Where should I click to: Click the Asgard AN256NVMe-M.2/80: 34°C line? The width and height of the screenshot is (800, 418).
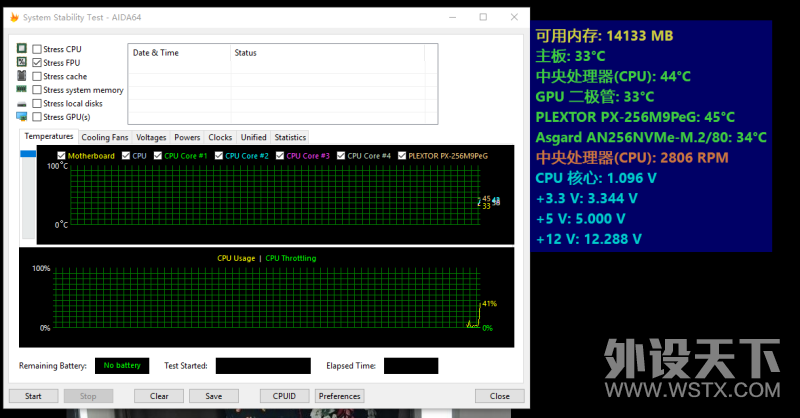651,137
